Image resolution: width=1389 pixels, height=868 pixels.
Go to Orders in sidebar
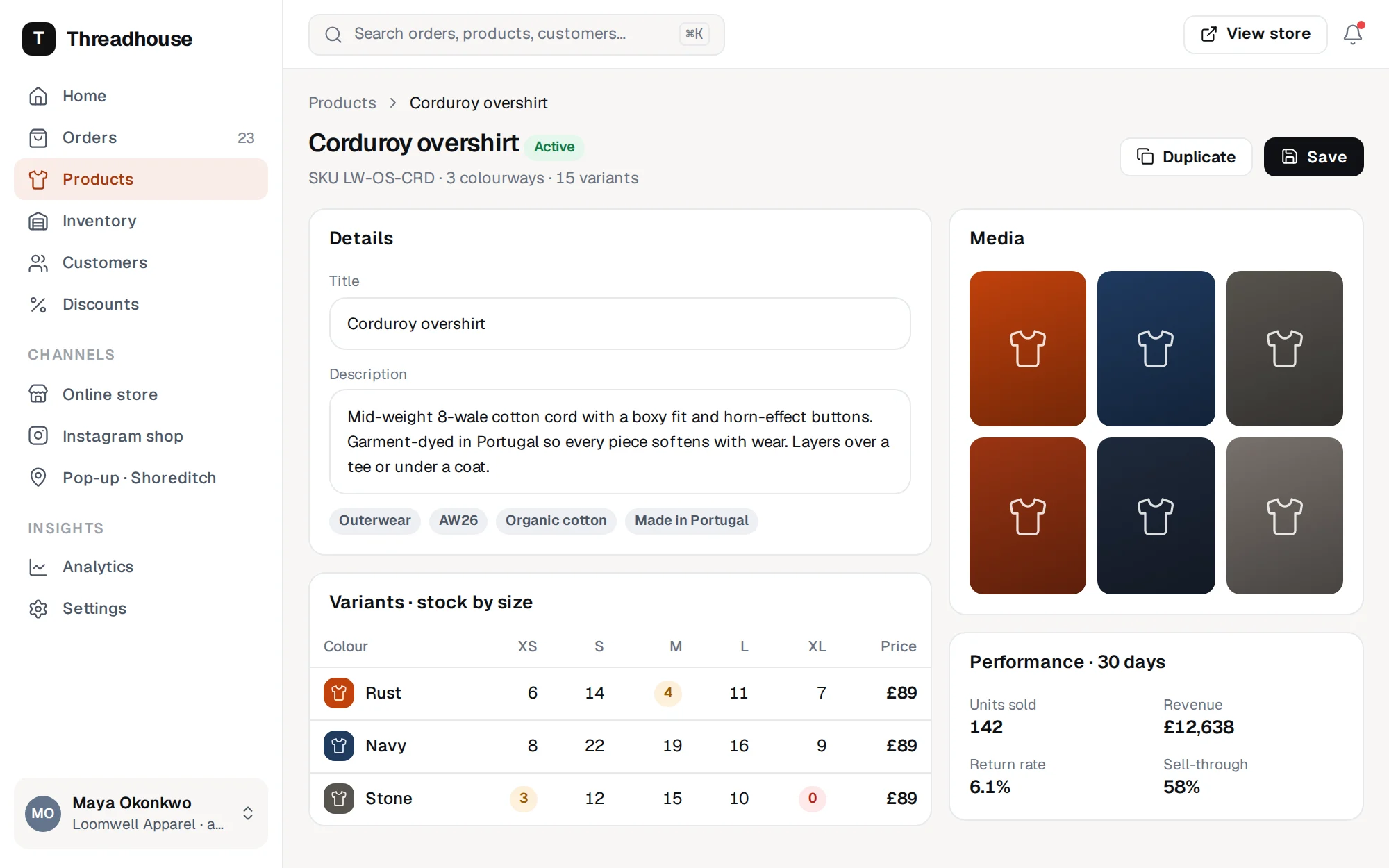[x=141, y=137]
